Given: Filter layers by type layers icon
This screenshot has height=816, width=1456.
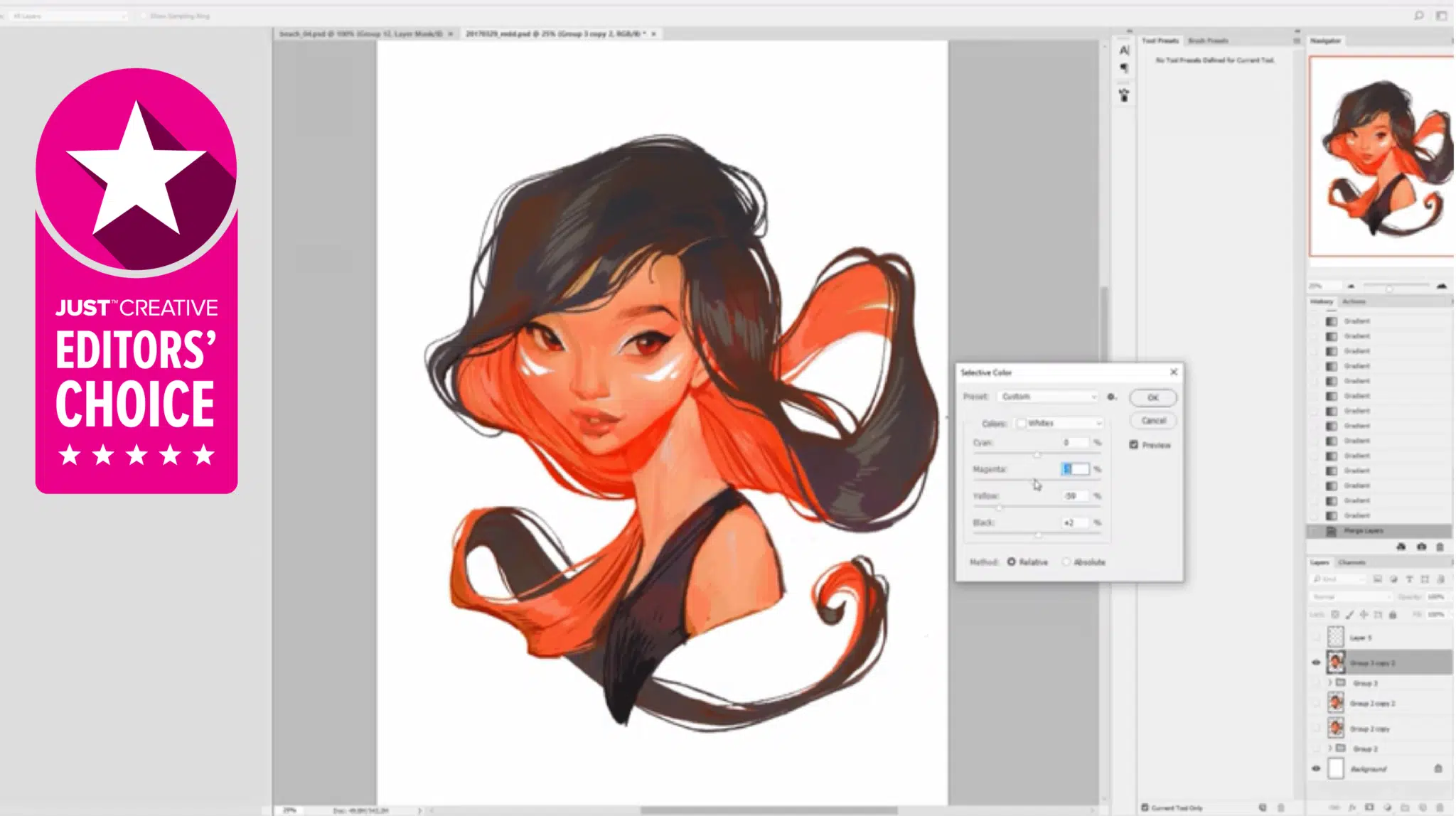Looking at the screenshot, I should tap(1409, 579).
